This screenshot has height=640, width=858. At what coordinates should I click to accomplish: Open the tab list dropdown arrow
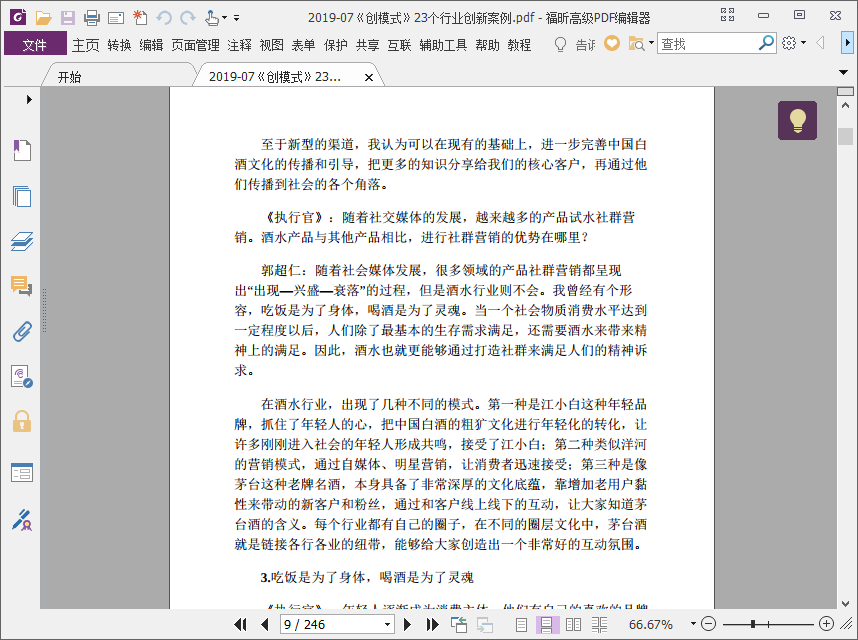843,72
